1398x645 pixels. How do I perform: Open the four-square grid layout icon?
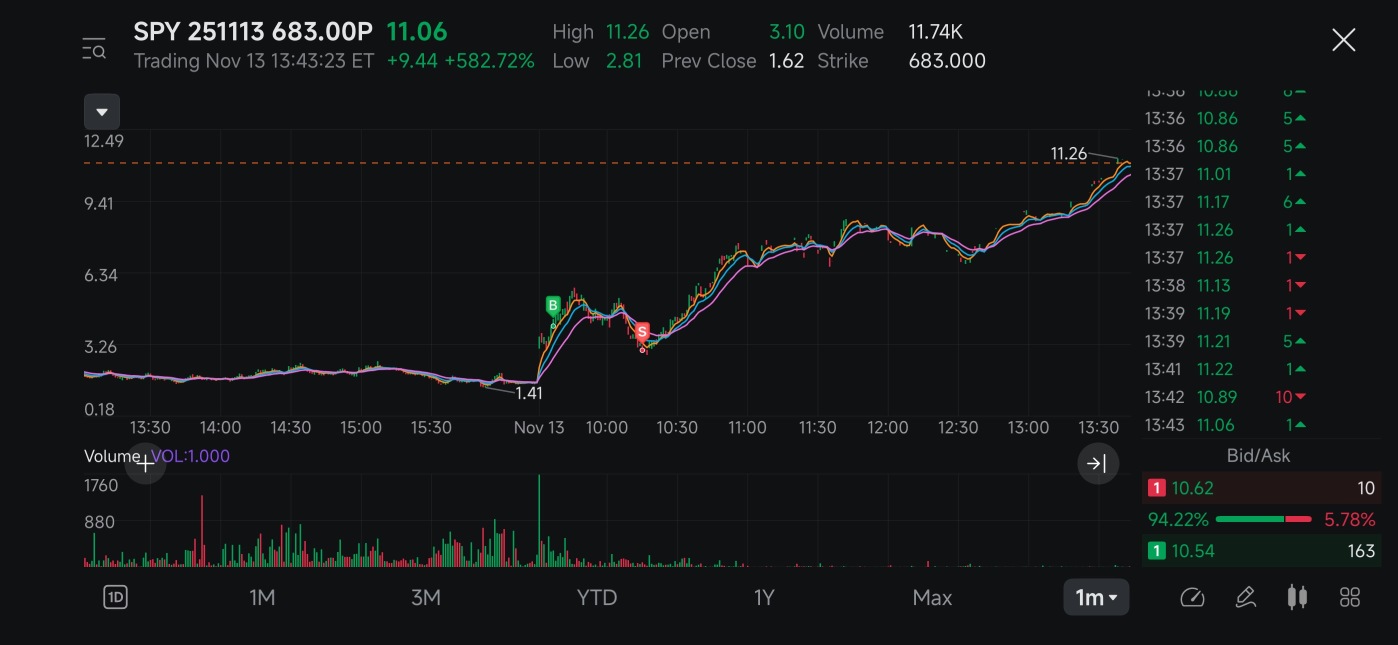1350,598
